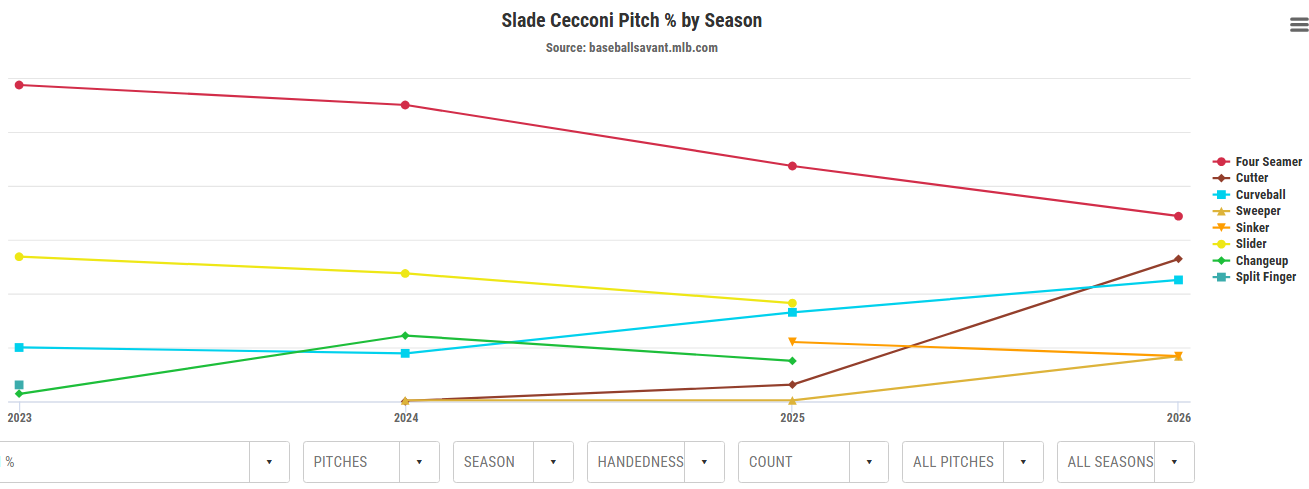Click the Sweeper triangle legend icon
Screen dimensions: 1309x489
coord(1220,211)
